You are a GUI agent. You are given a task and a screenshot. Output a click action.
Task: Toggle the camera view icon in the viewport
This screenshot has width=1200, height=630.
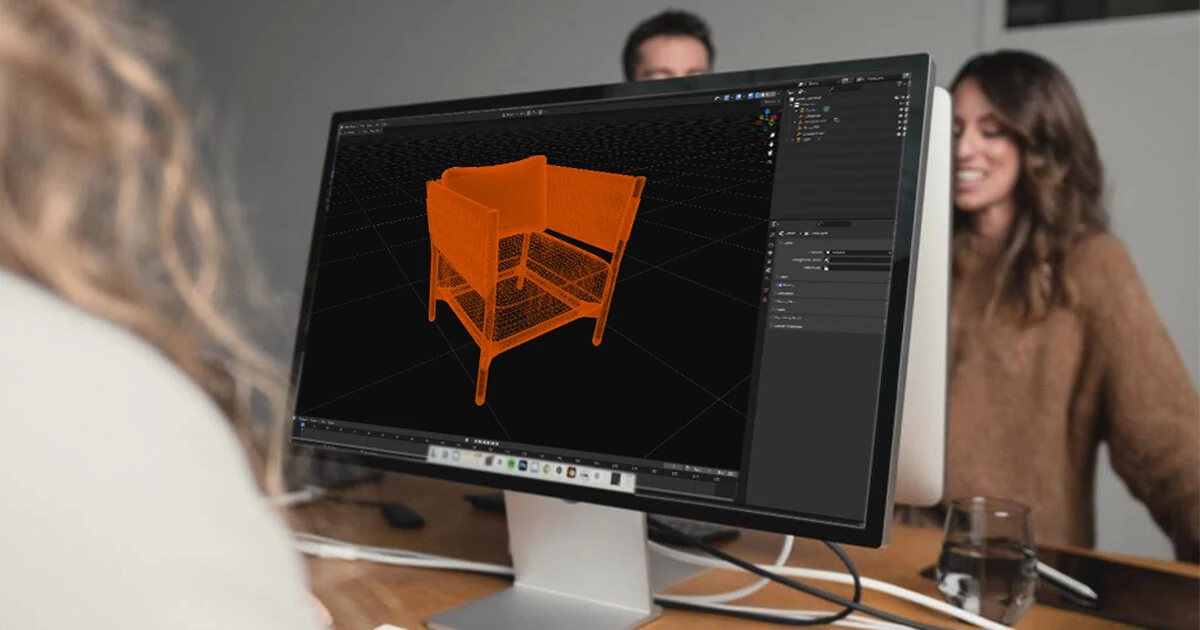[770, 153]
